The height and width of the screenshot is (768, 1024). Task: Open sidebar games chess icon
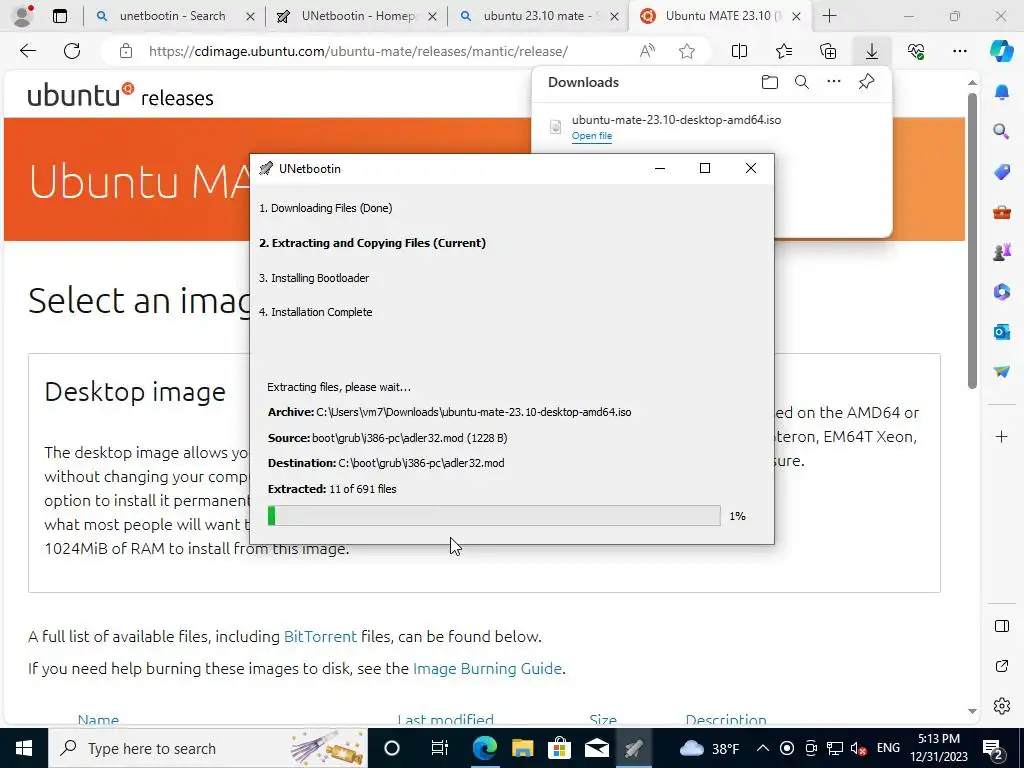click(x=1002, y=251)
